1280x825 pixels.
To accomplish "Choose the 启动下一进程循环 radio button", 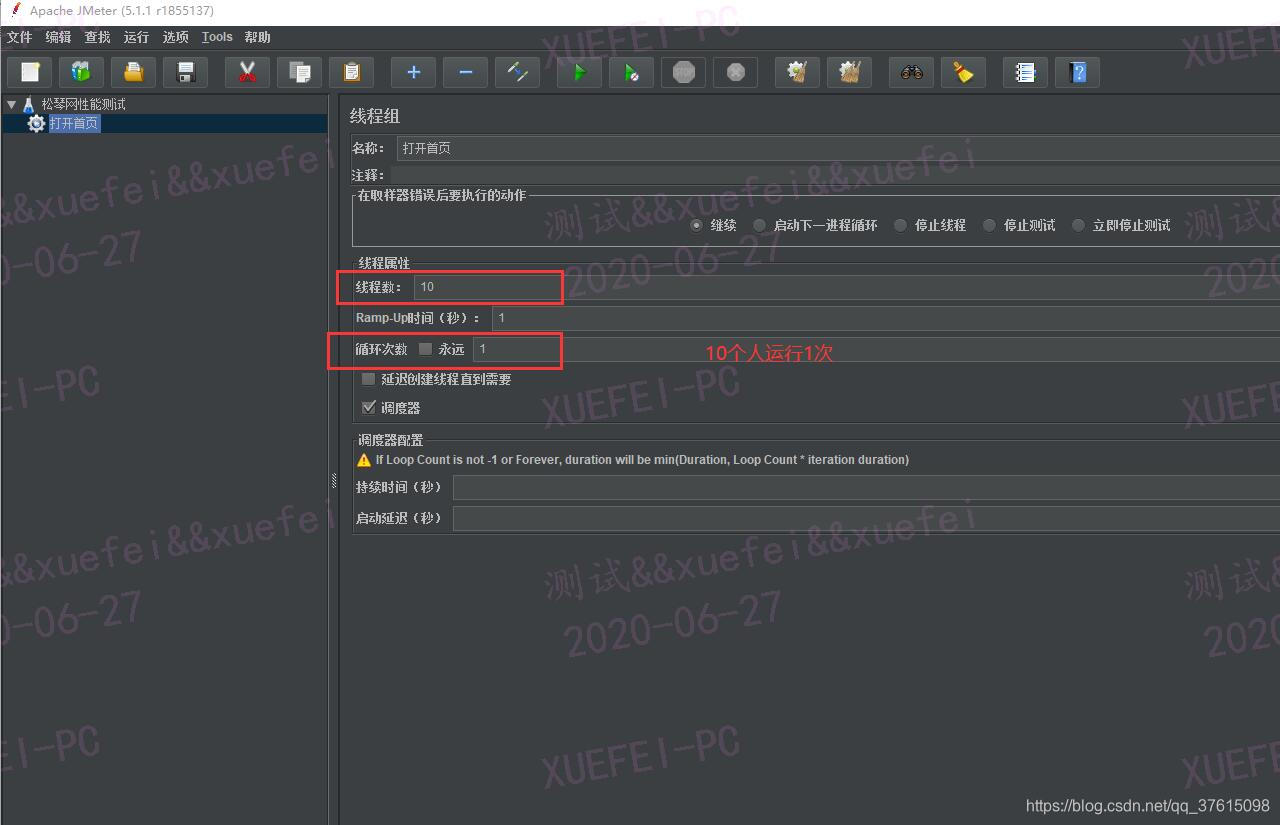I will 759,225.
